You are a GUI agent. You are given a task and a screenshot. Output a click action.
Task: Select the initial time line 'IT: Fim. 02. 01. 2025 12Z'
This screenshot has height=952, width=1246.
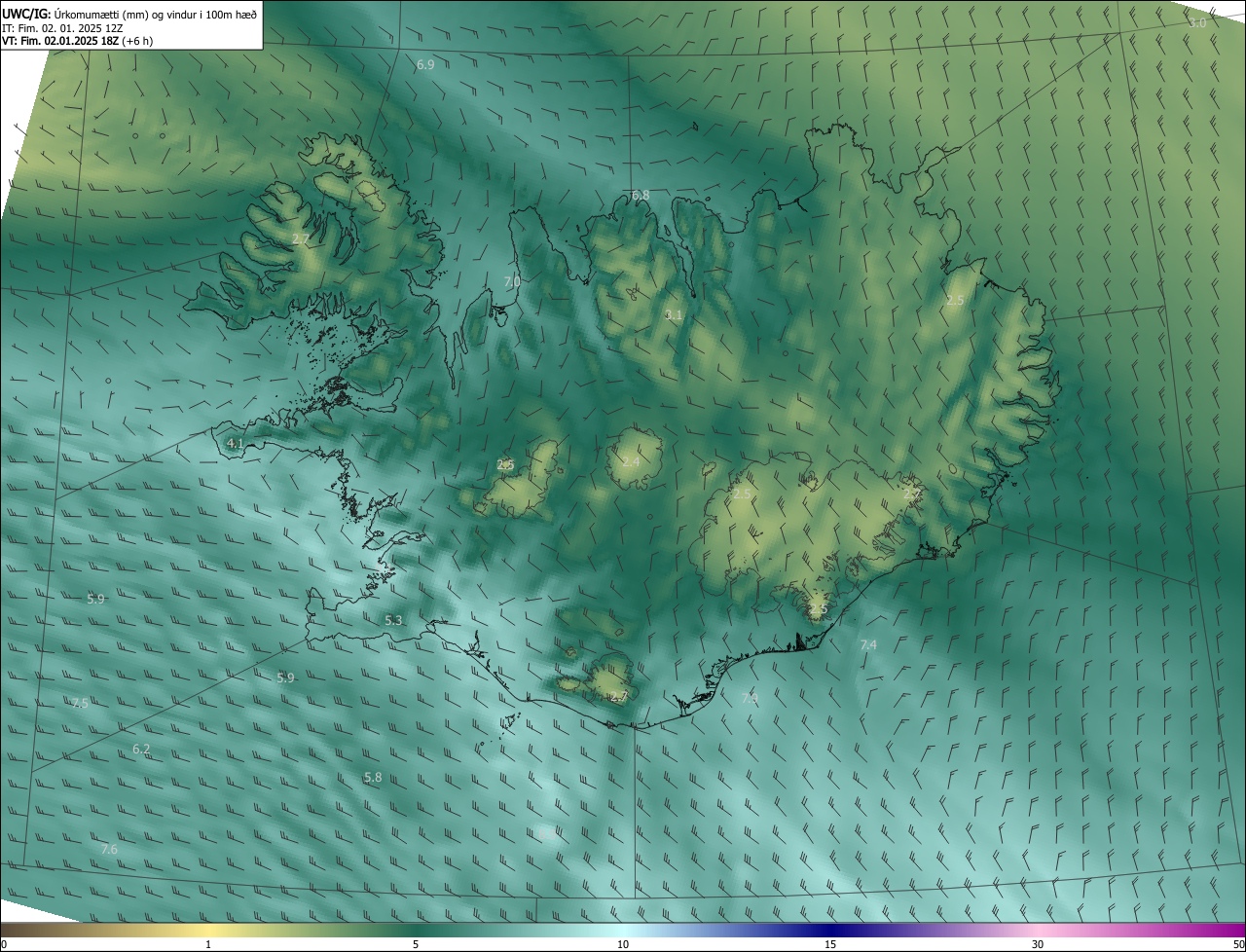[x=62, y=28]
